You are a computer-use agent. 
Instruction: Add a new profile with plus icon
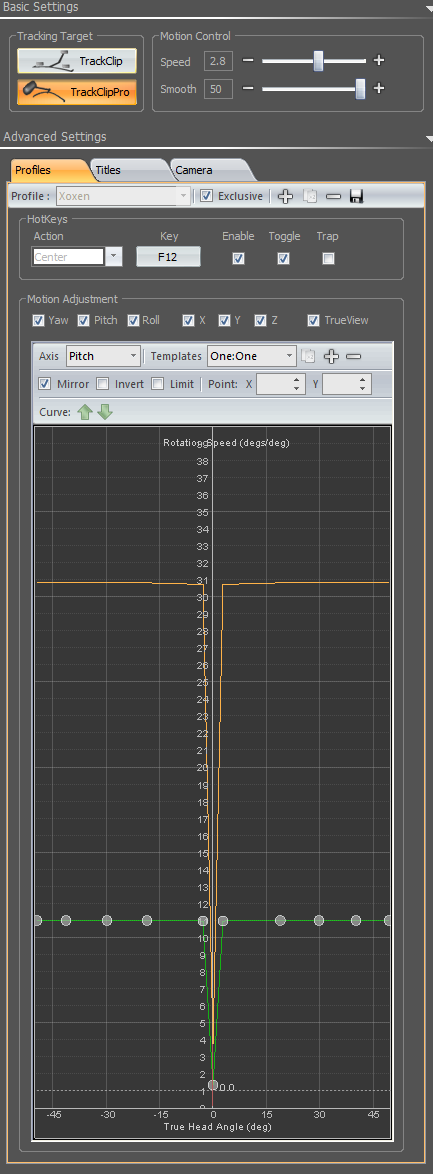[x=285, y=196]
